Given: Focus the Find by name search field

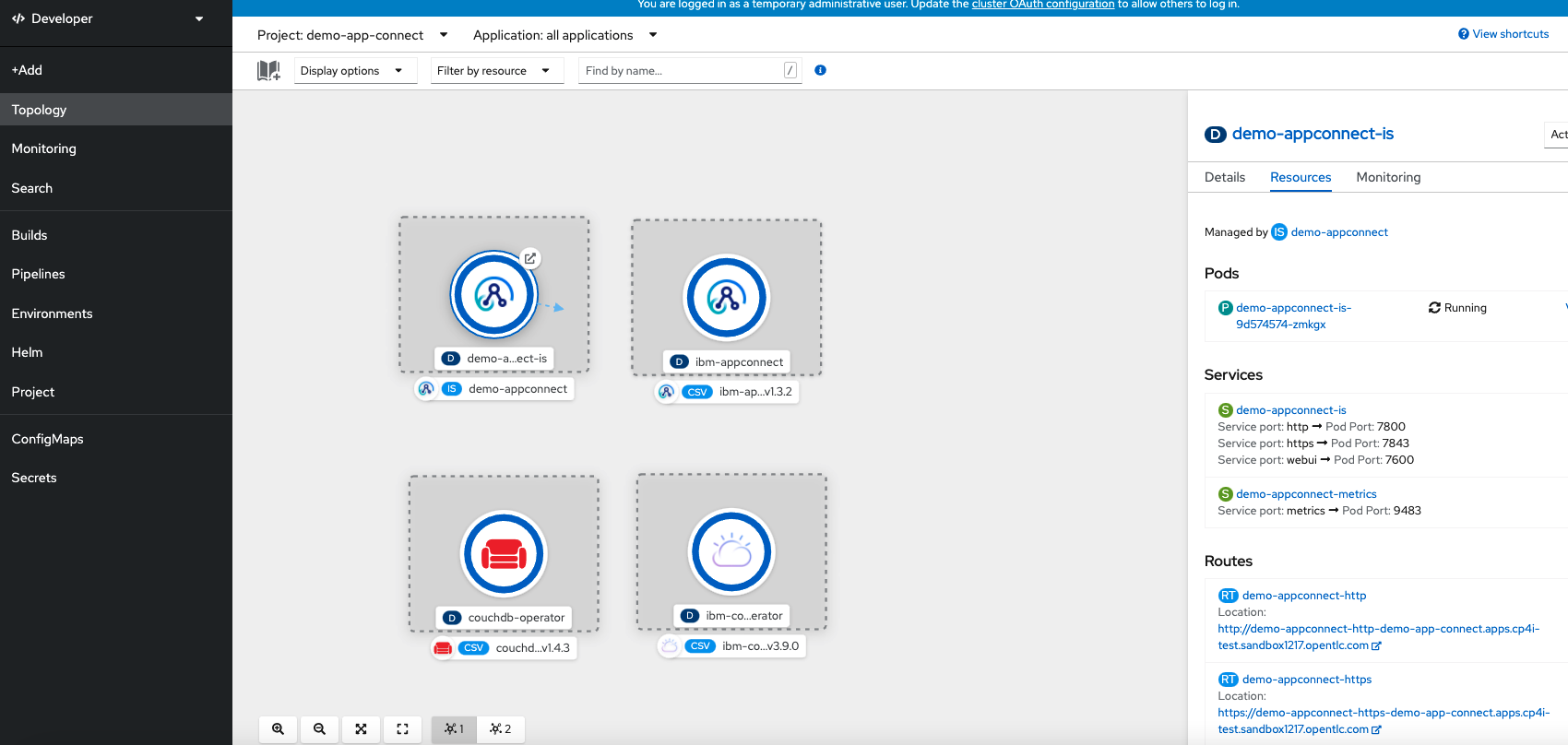Looking at the screenshot, I should click(683, 71).
